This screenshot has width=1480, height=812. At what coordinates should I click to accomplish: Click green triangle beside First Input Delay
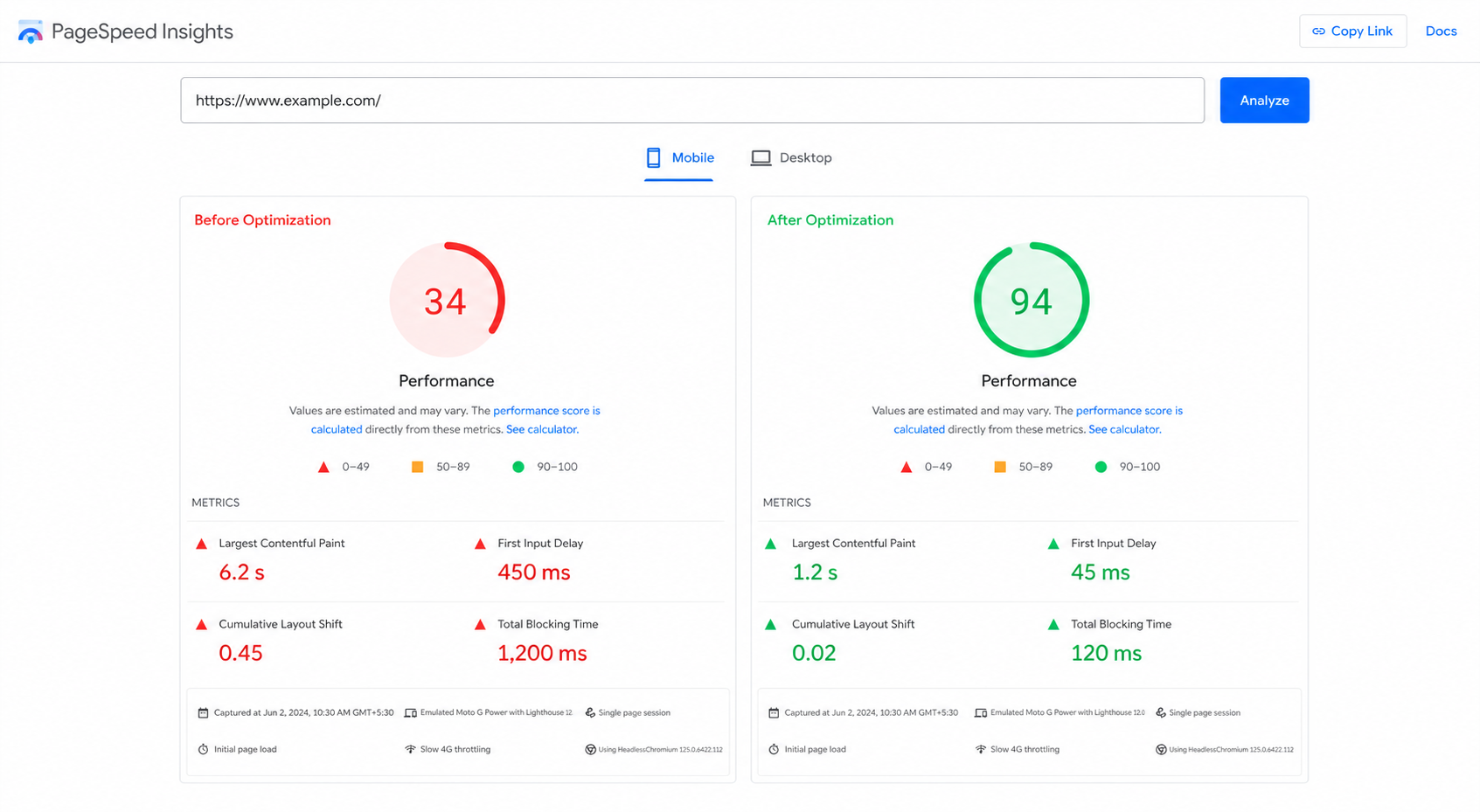1053,544
